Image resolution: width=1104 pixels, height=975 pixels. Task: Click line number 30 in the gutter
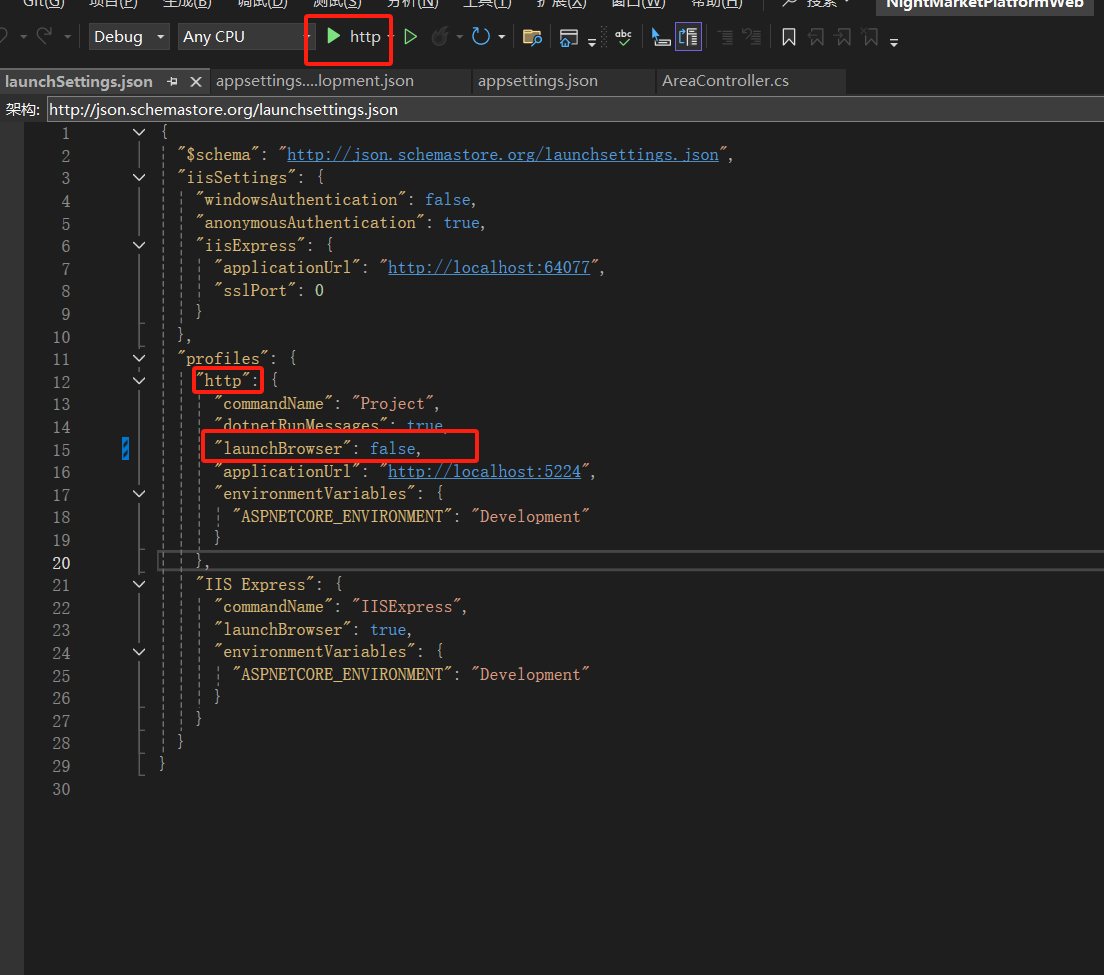(x=61, y=789)
